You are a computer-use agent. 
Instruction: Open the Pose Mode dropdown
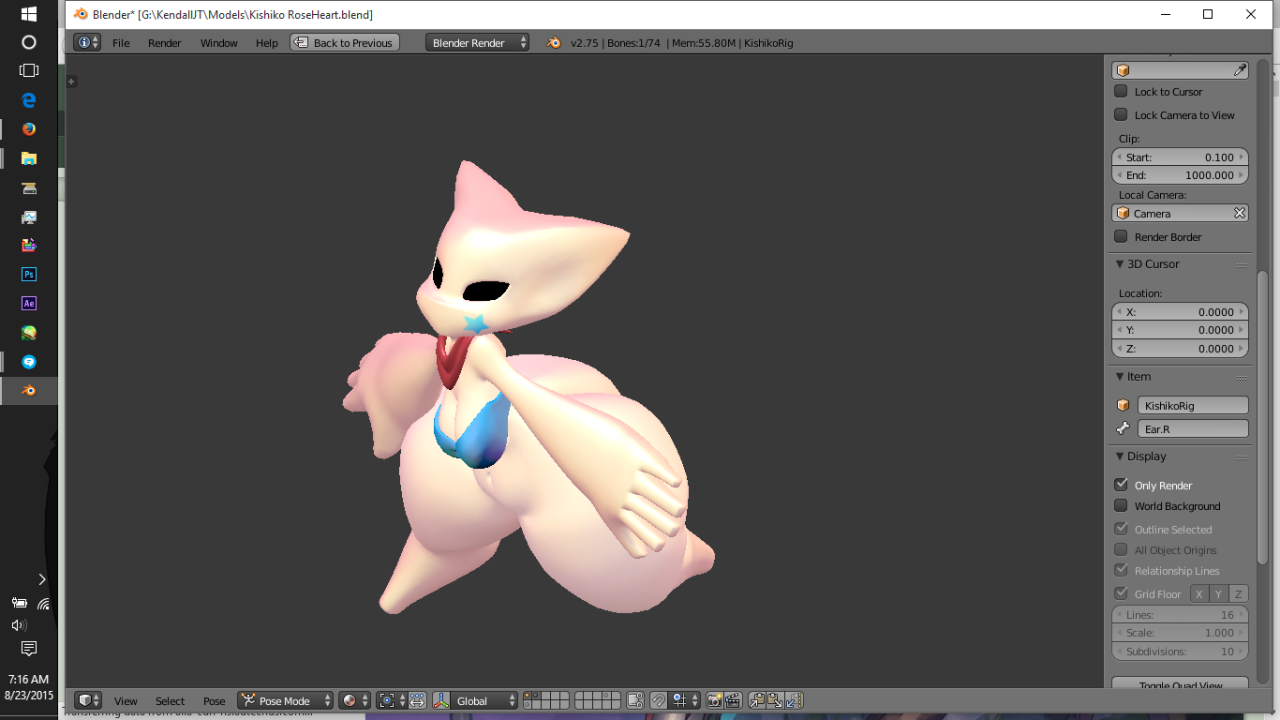285,701
